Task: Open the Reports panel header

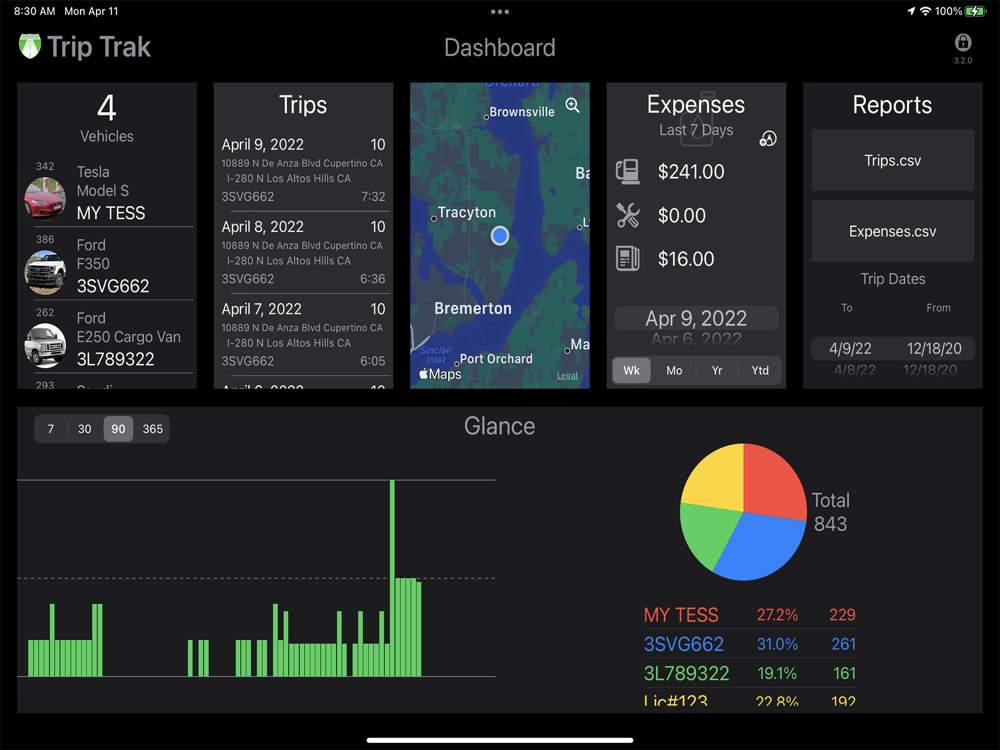Action: point(892,105)
